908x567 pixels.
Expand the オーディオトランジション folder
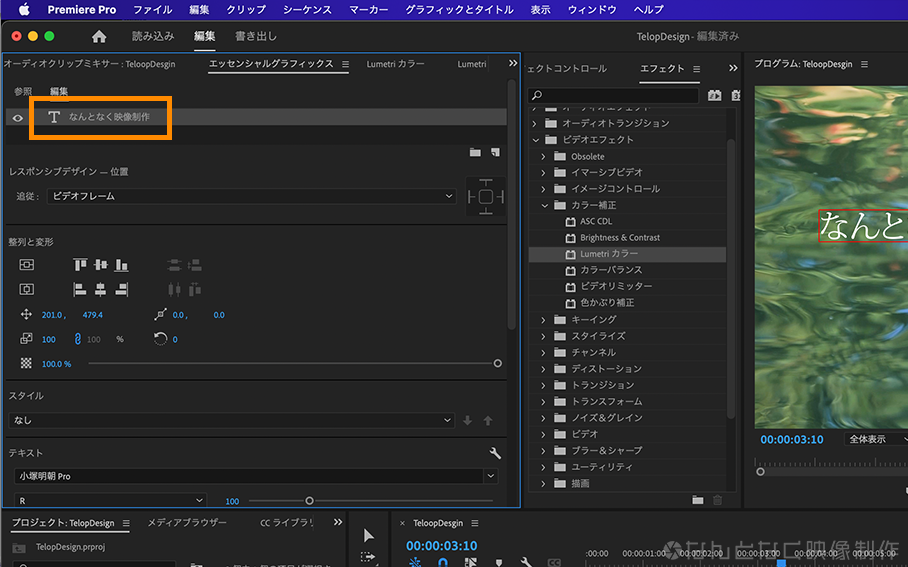(534, 123)
